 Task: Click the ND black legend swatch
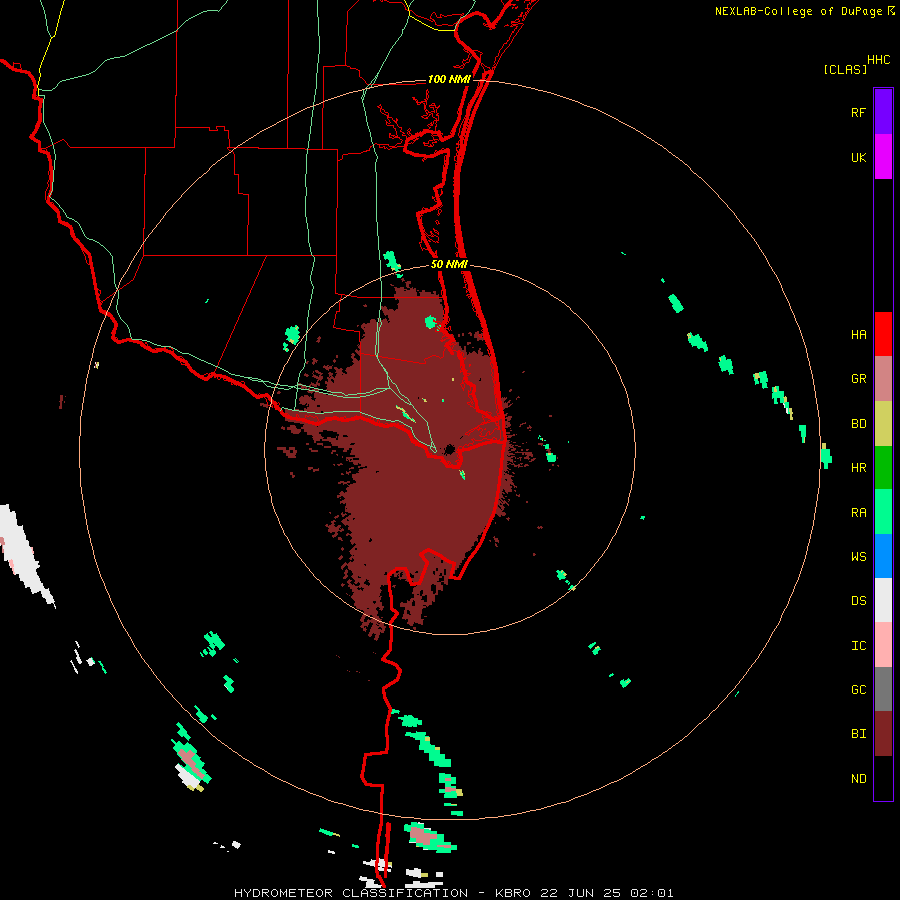(883, 778)
